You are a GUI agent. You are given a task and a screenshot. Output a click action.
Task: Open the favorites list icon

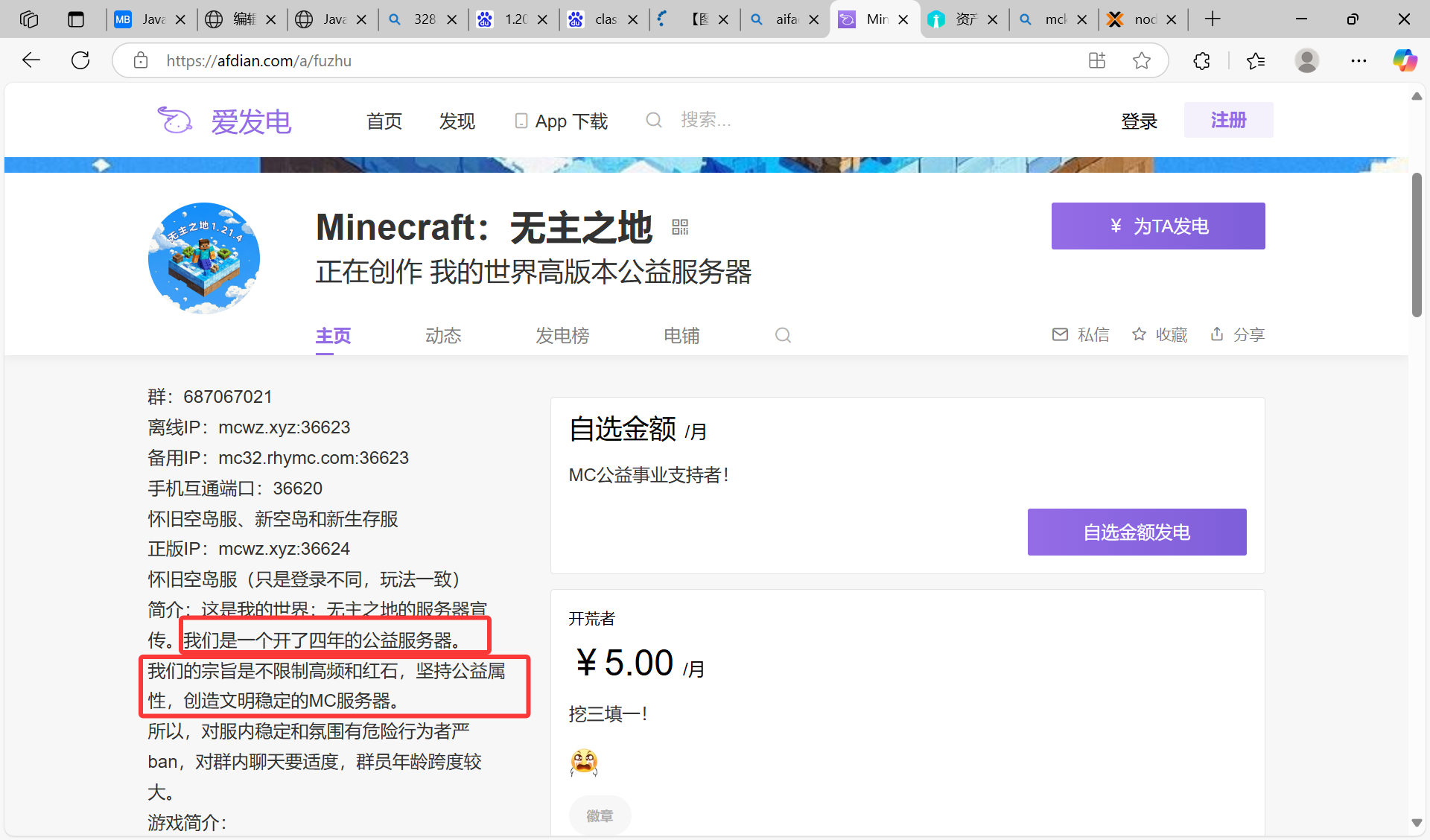1256,60
